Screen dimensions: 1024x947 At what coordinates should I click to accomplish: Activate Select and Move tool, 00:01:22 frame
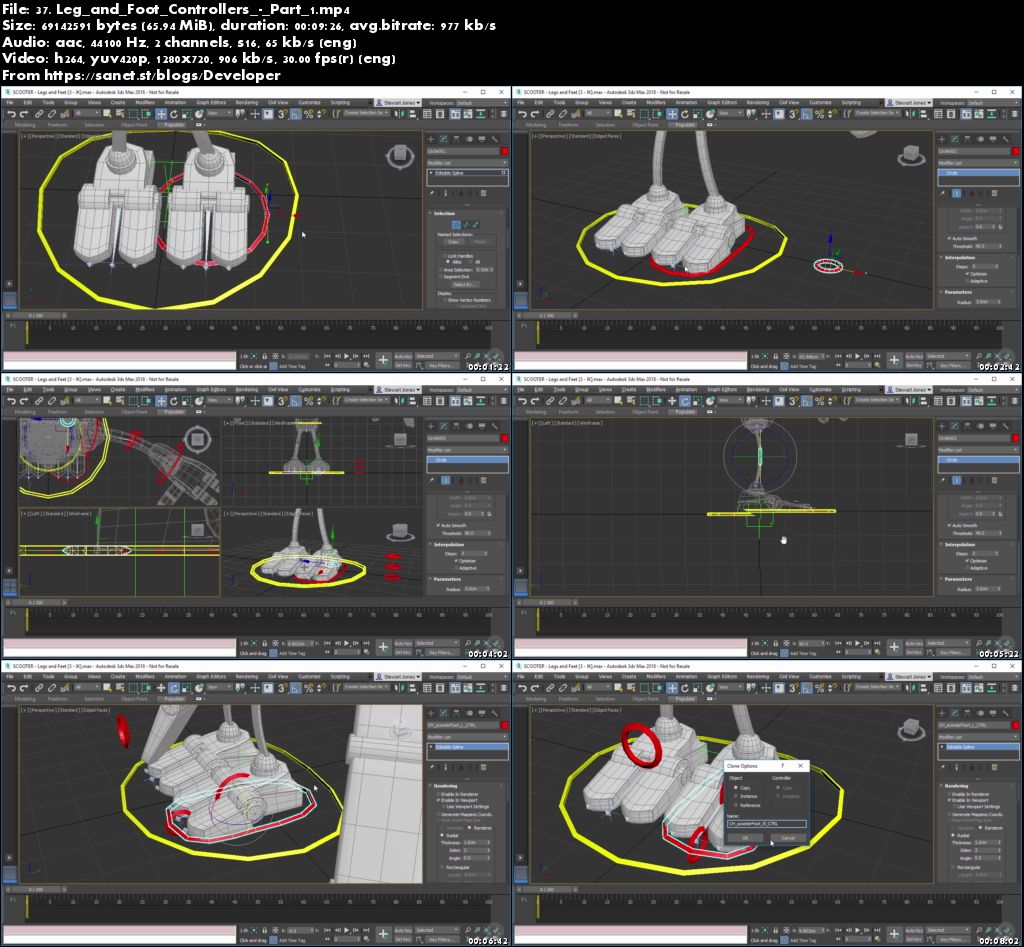pyautogui.click(x=161, y=114)
